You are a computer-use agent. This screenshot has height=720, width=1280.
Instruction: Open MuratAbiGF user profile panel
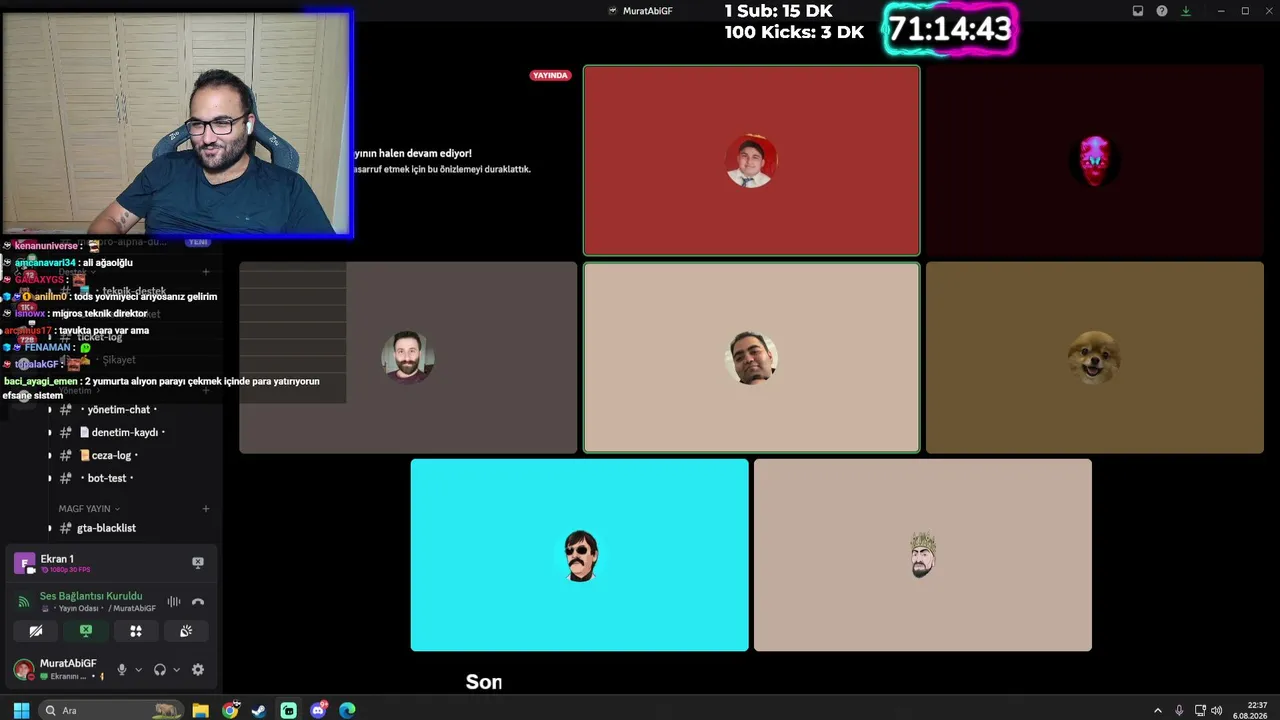pyautogui.click(x=60, y=669)
